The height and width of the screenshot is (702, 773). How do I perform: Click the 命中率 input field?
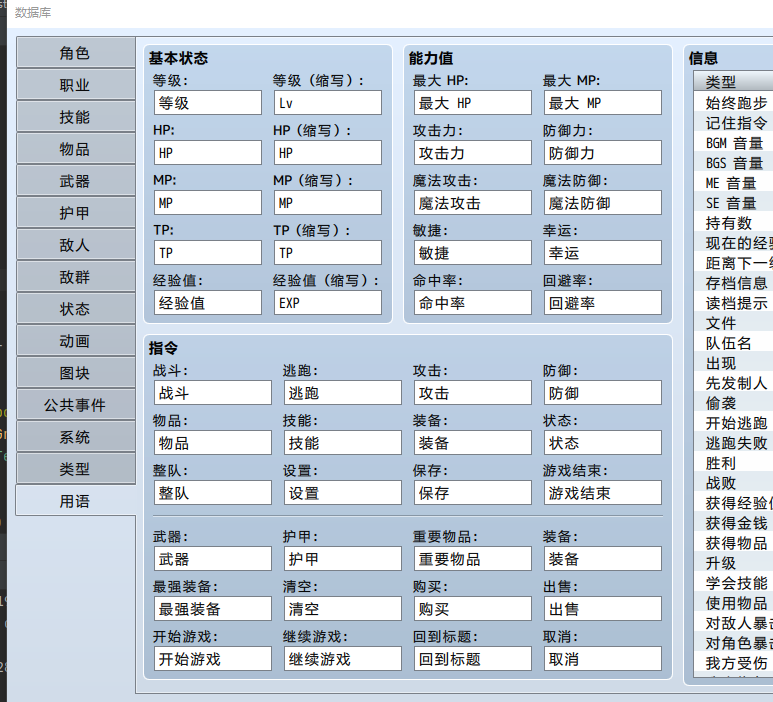[473, 303]
